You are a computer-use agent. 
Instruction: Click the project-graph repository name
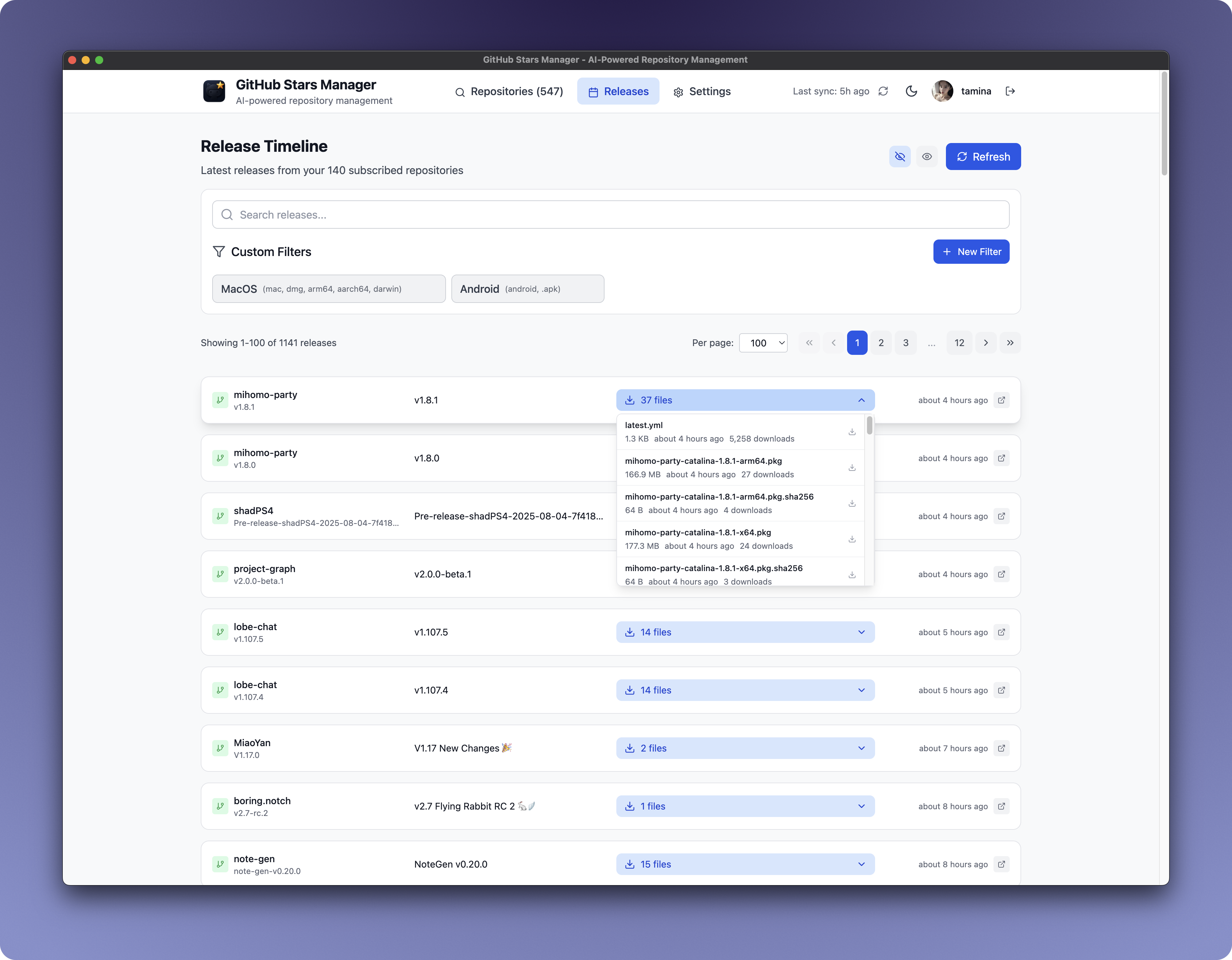(264, 569)
